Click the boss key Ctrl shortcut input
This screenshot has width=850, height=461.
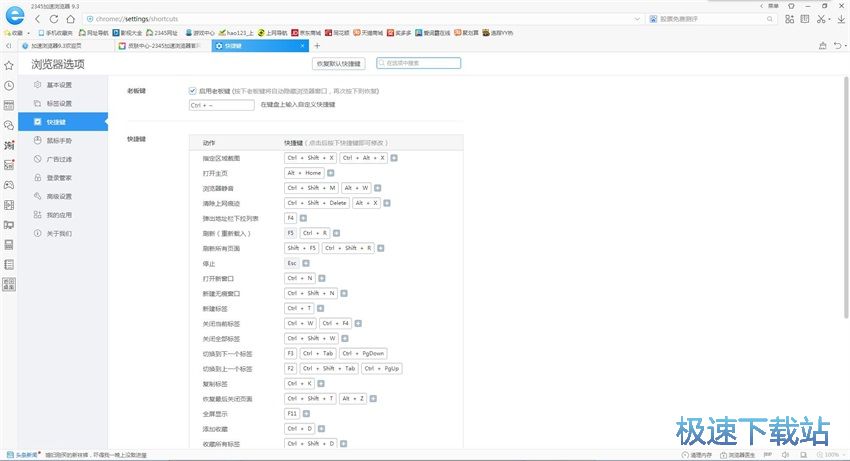(221, 105)
